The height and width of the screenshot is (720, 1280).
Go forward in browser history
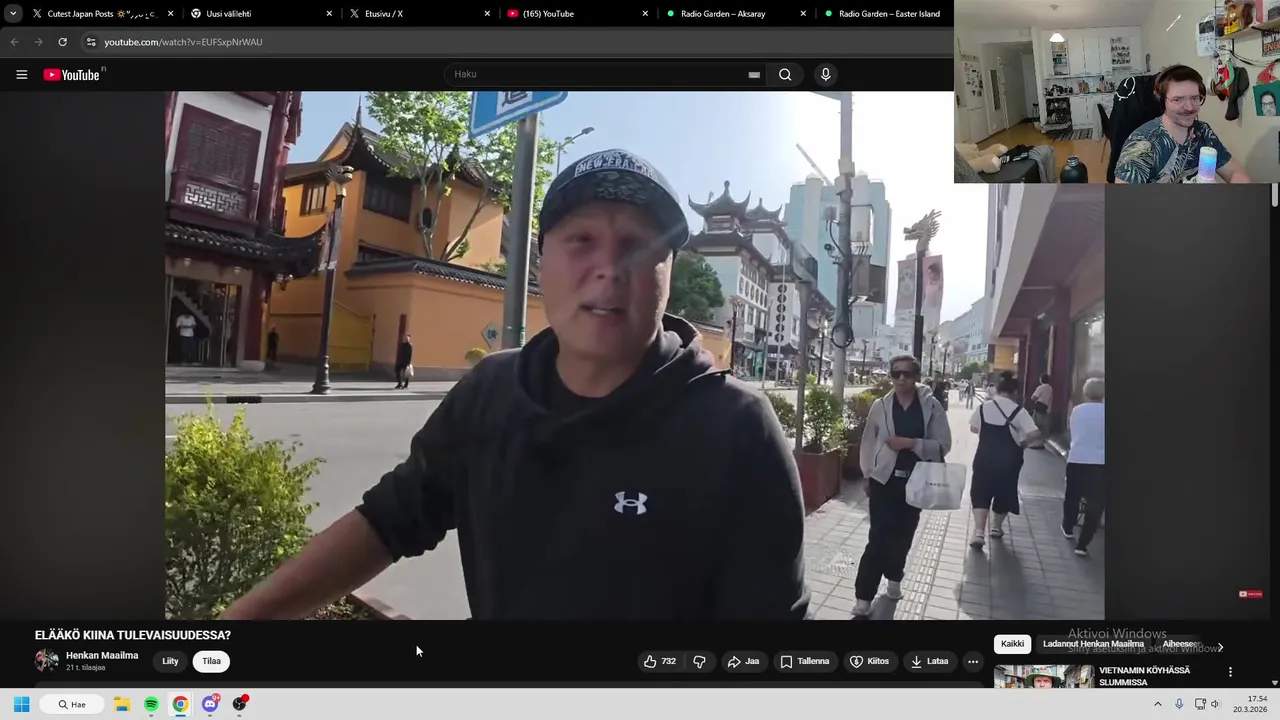pyautogui.click(x=38, y=42)
